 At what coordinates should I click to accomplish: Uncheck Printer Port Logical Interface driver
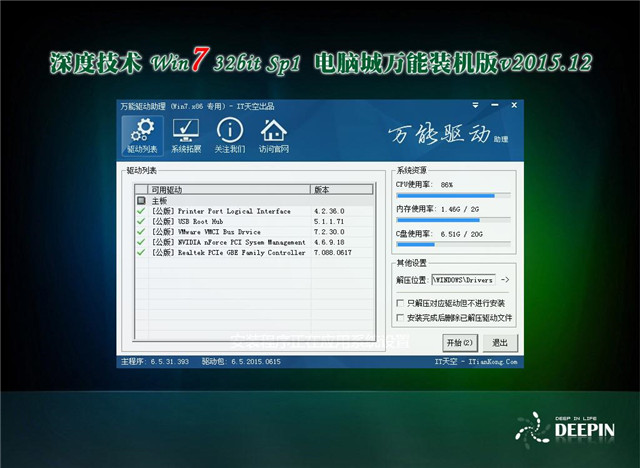(x=141, y=211)
